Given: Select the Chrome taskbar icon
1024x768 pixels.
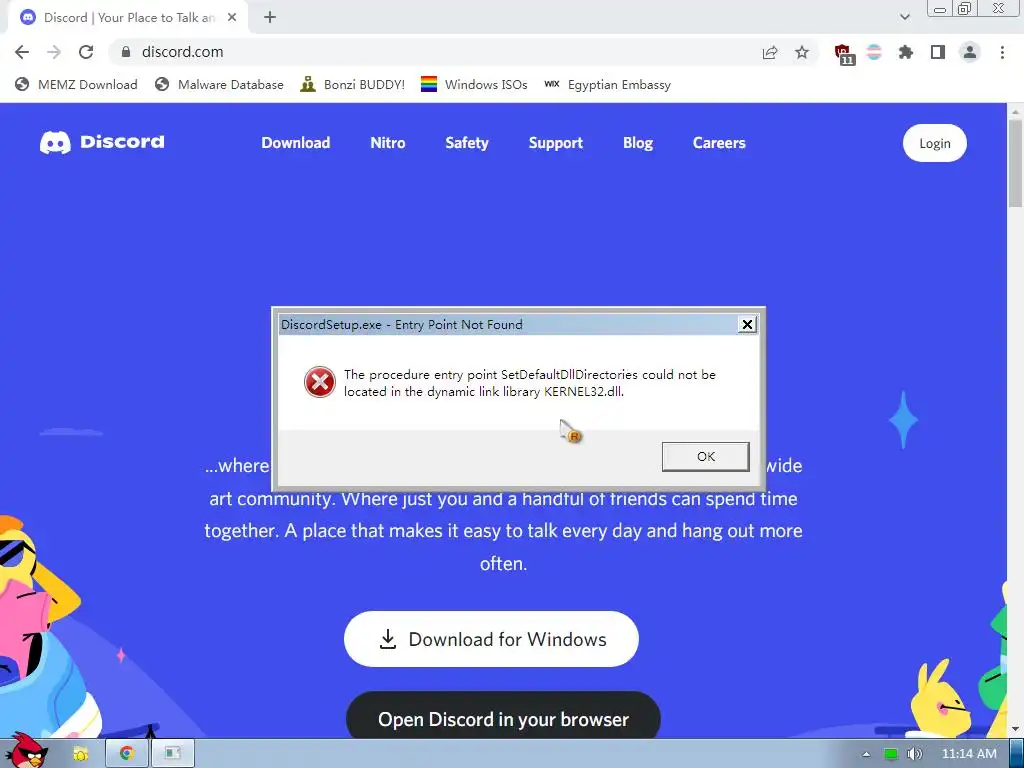Looking at the screenshot, I should pyautogui.click(x=127, y=754).
